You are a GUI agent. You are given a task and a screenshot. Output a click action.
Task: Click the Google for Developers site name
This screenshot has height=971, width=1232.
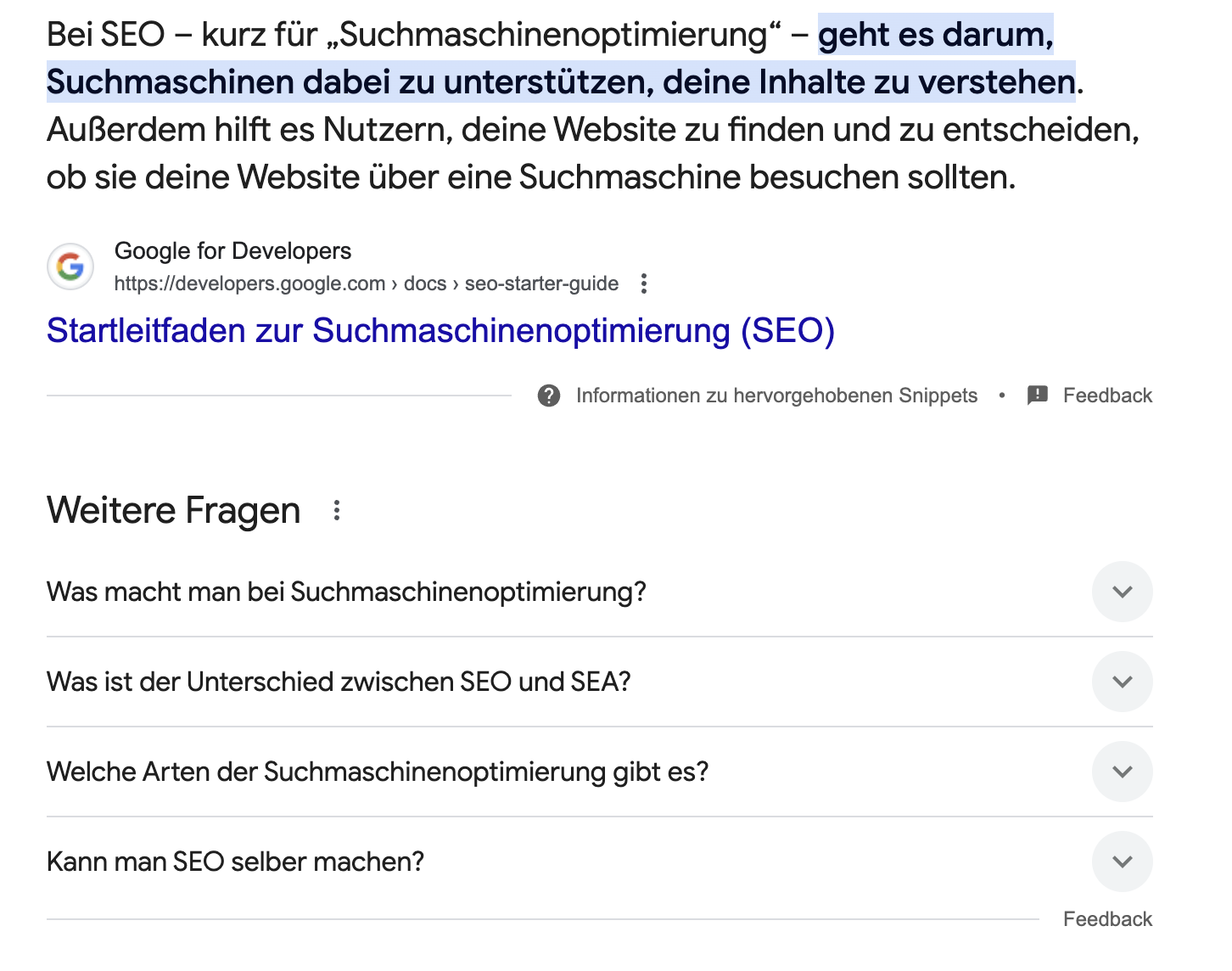click(x=232, y=250)
